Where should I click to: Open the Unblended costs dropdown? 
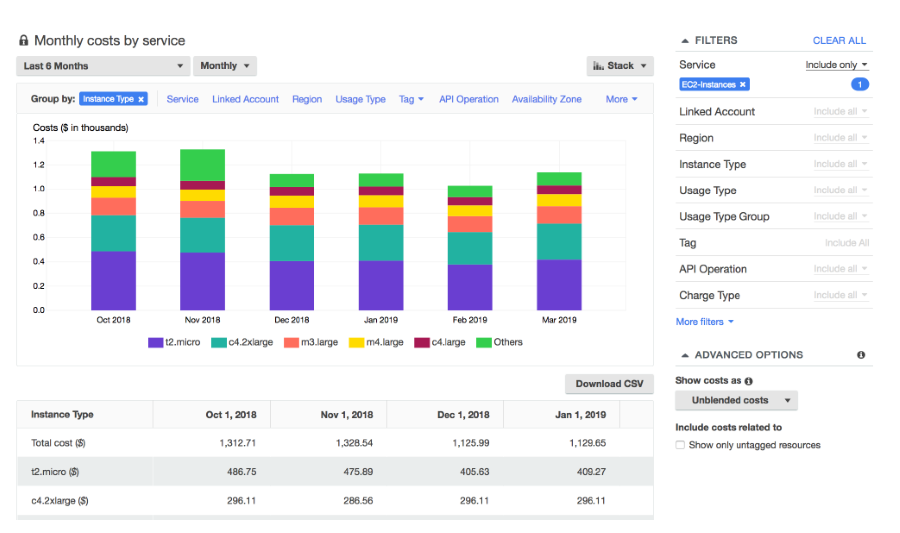pyautogui.click(x=736, y=400)
